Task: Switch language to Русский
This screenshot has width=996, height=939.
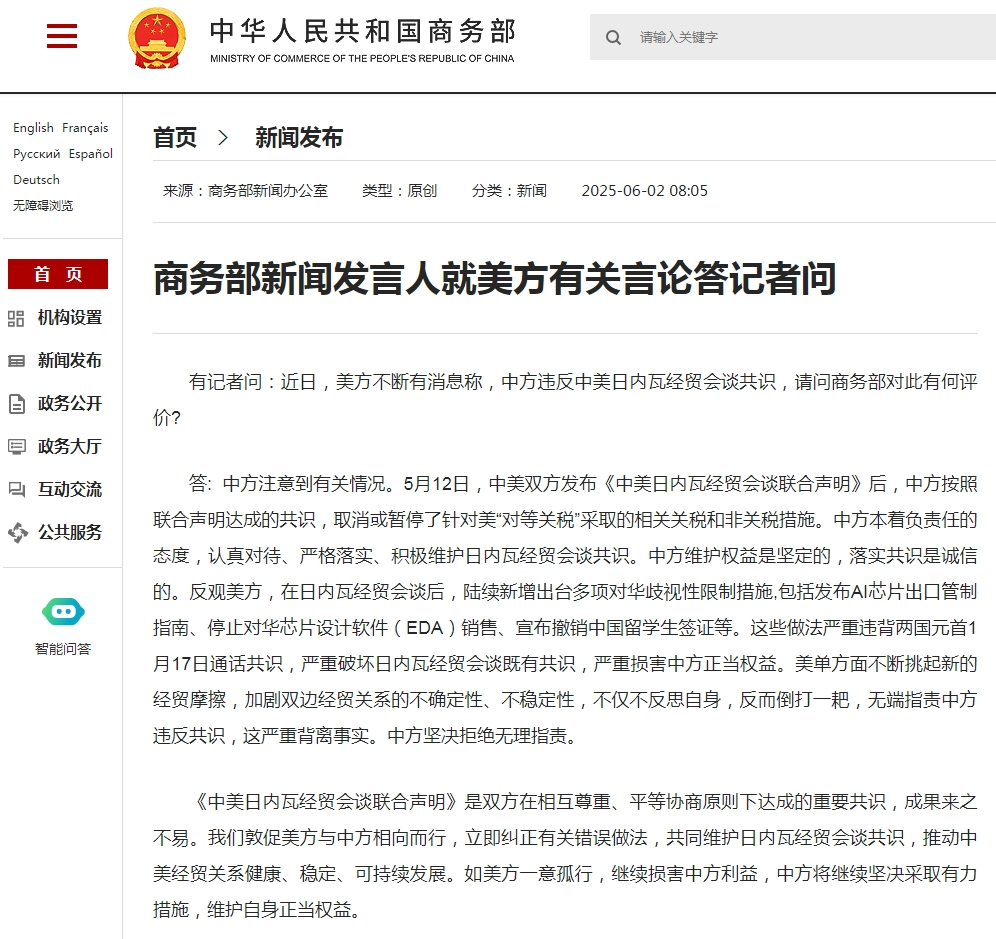Action: 37,154
